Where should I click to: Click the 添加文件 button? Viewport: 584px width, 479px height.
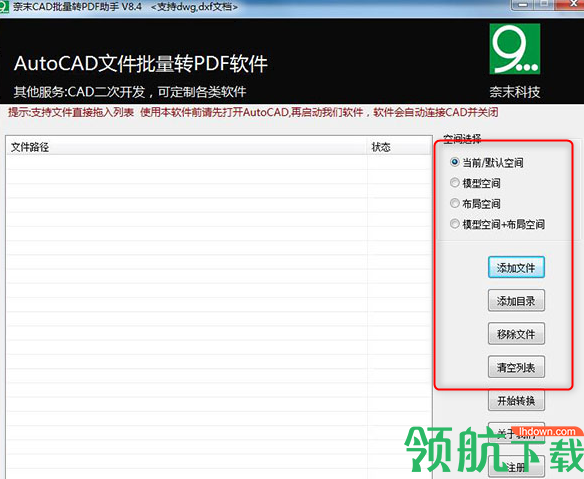pyautogui.click(x=516, y=267)
